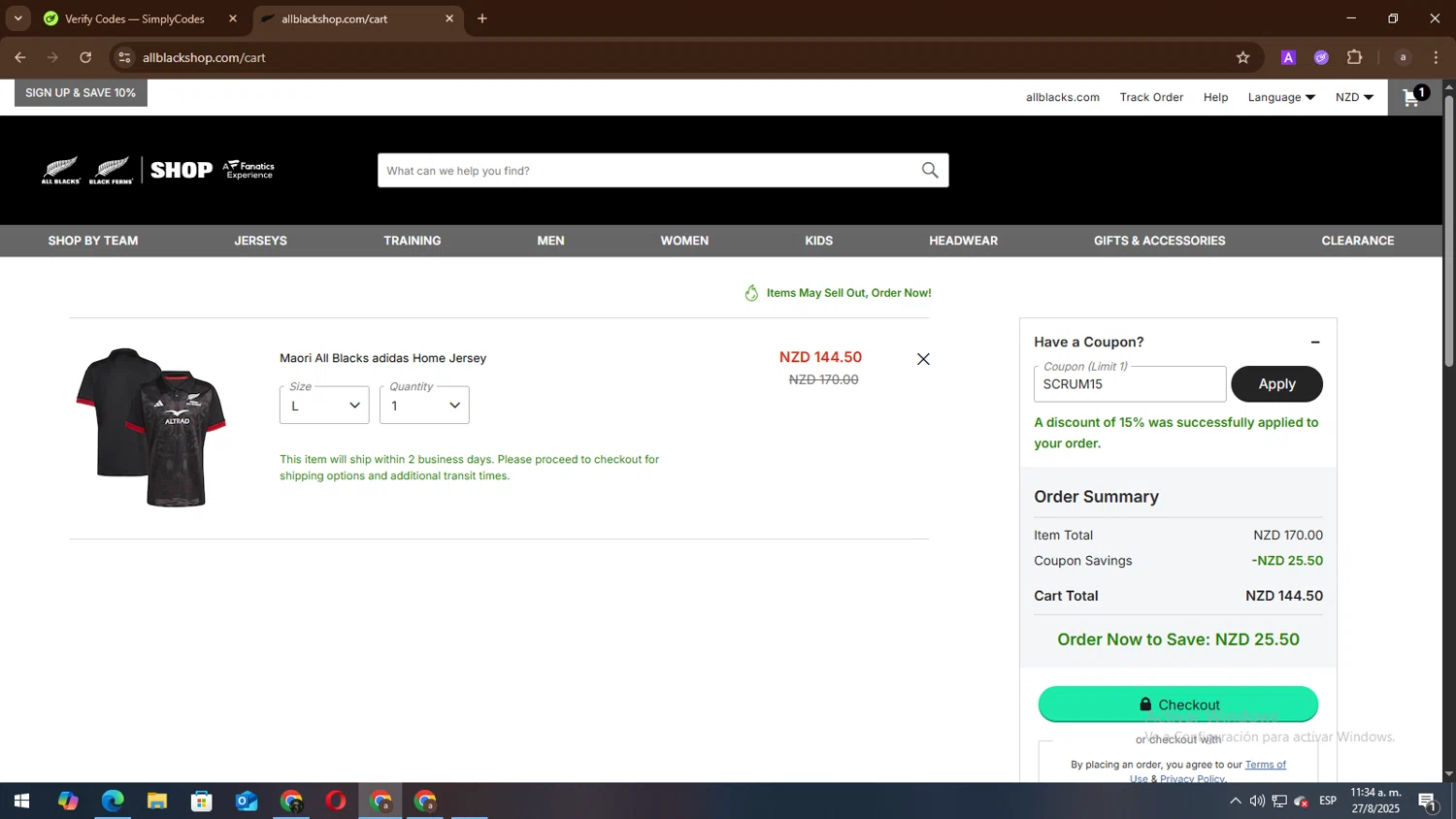
Task: Open the shopping cart icon
Action: pos(1414,96)
